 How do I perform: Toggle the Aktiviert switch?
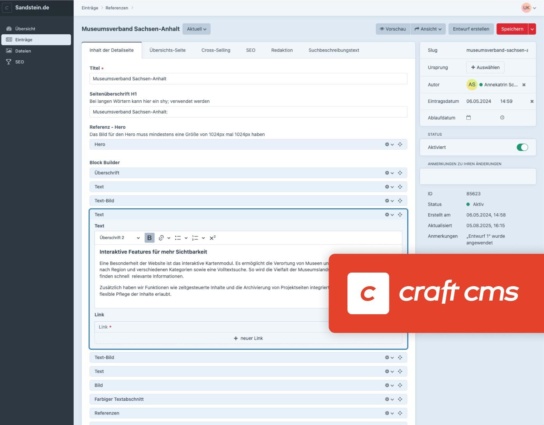tap(522, 147)
